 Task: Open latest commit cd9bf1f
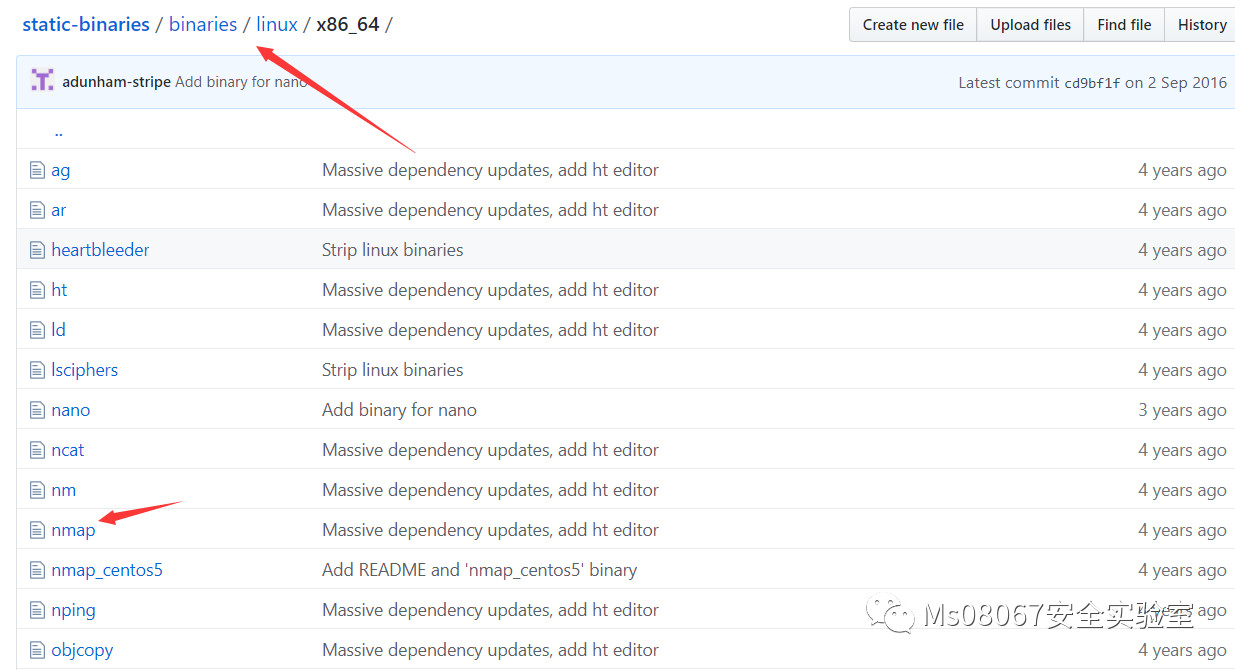tap(1092, 83)
